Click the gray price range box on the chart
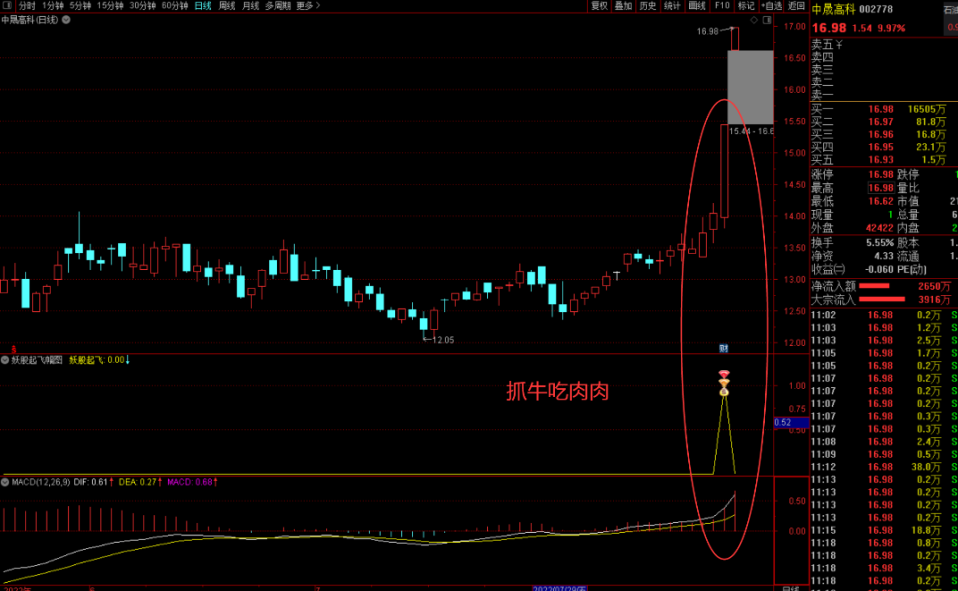This screenshot has width=958, height=591. (749, 87)
